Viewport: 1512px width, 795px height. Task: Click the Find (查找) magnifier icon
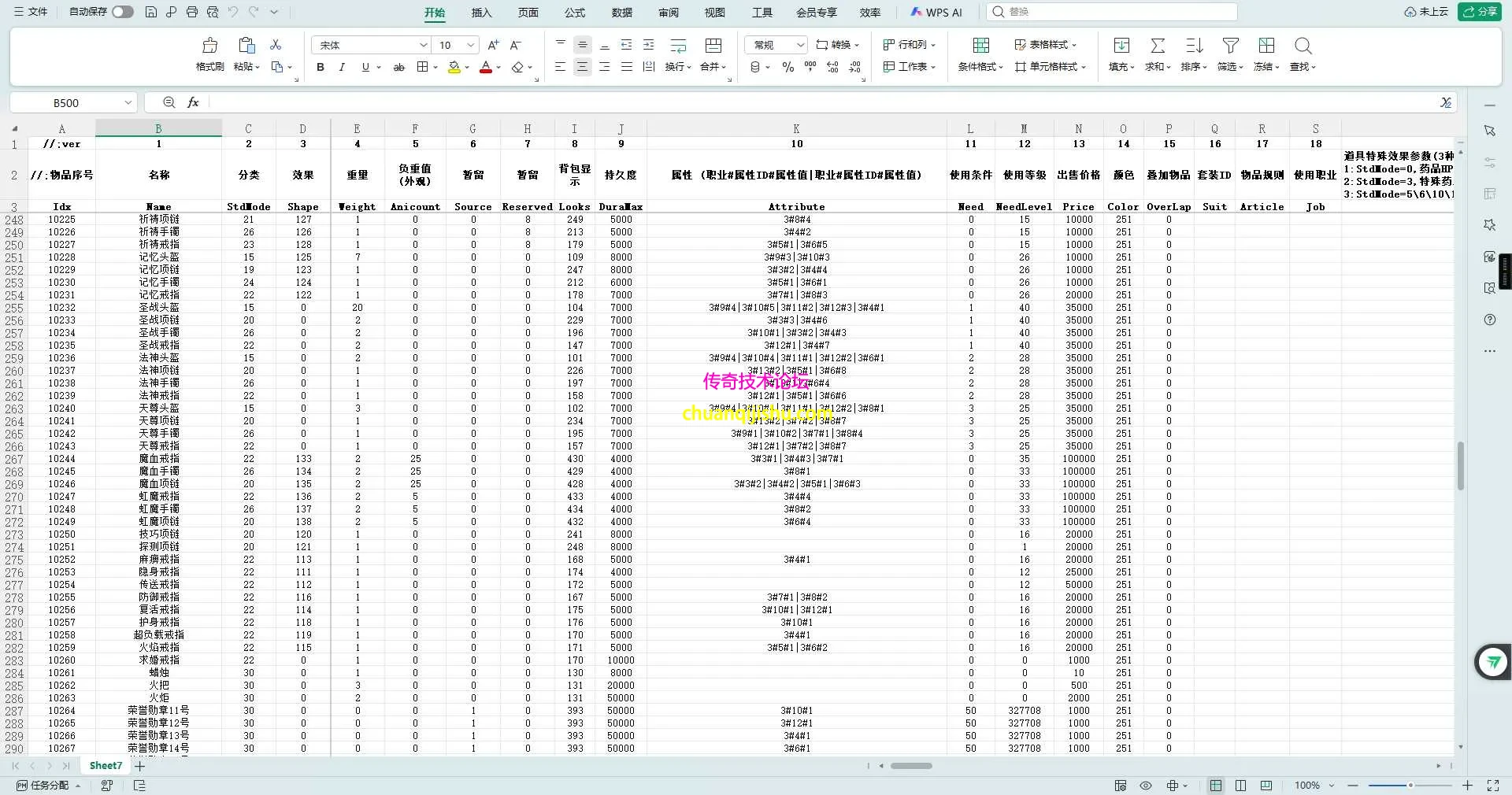click(1303, 45)
